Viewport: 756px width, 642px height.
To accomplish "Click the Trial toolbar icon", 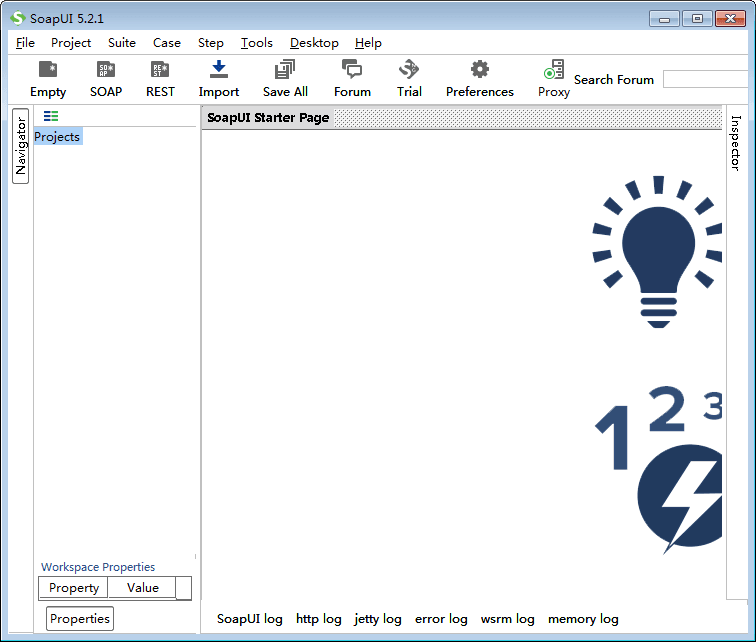I will tap(409, 70).
